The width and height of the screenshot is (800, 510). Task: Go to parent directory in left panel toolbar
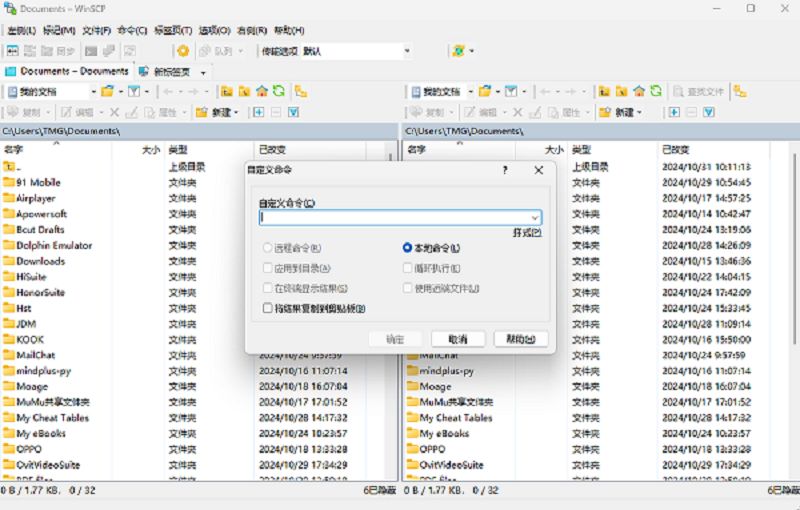(x=227, y=91)
